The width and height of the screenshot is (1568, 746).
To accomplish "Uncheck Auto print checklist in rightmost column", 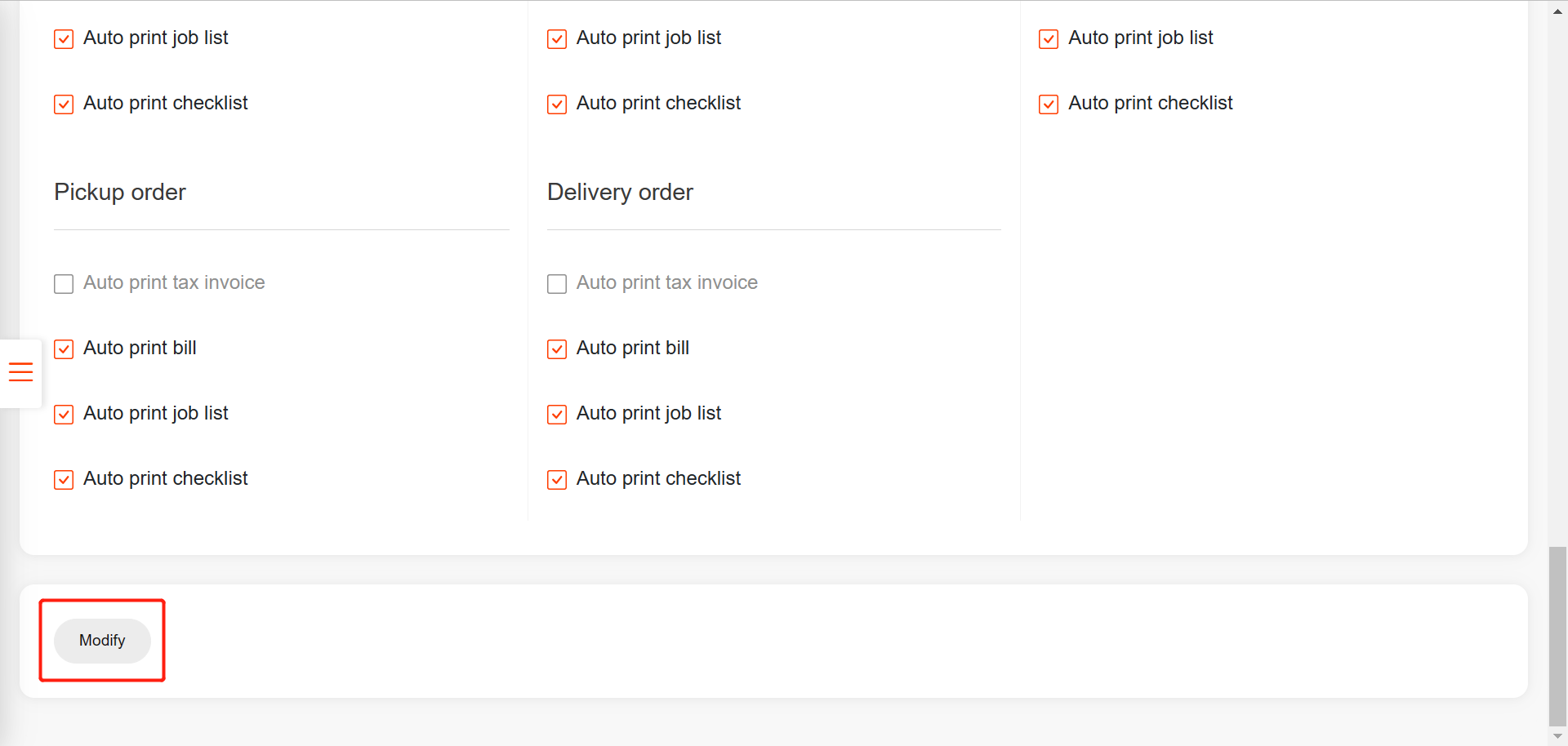I will click(1049, 104).
